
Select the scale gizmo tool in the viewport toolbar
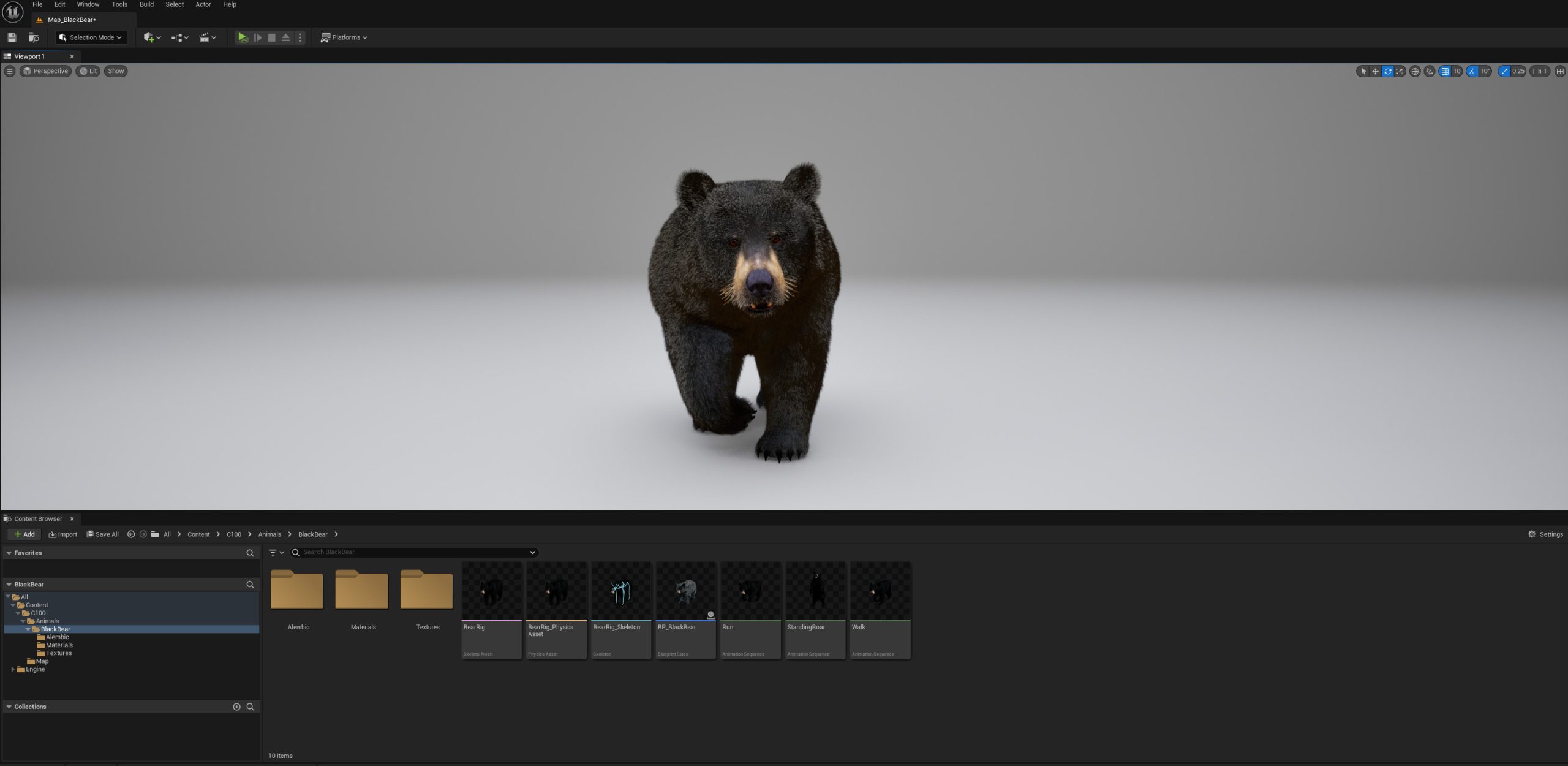coord(1400,71)
